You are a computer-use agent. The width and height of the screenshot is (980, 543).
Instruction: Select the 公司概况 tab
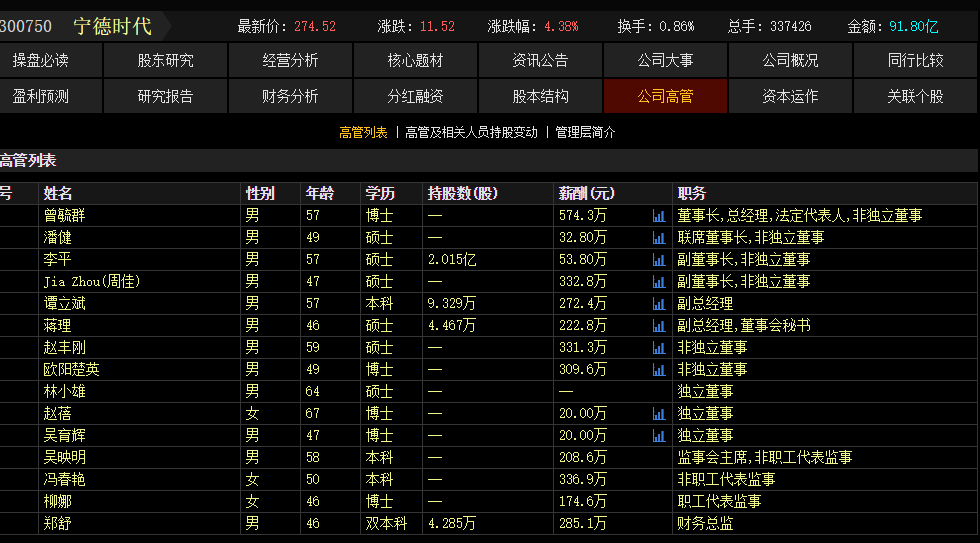(x=791, y=60)
